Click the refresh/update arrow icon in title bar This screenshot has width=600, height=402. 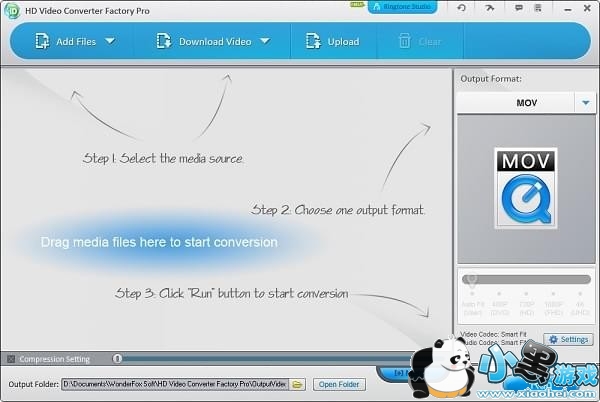tap(461, 8)
